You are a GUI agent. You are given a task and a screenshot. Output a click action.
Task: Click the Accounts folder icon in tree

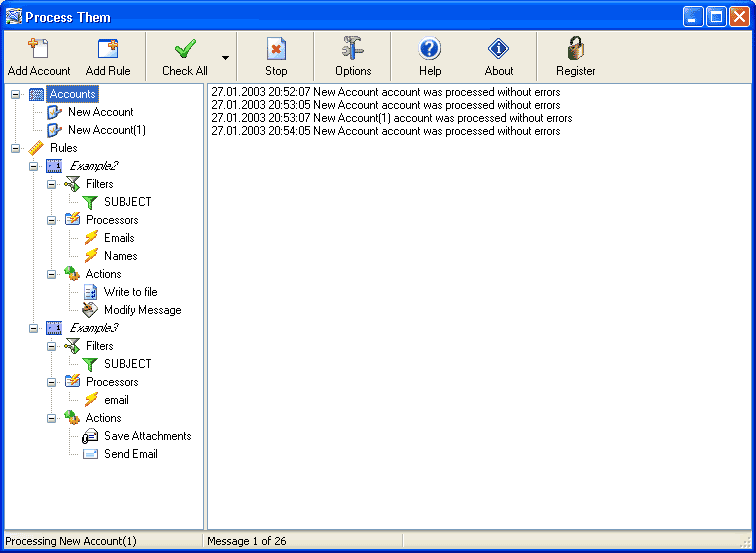(37, 94)
